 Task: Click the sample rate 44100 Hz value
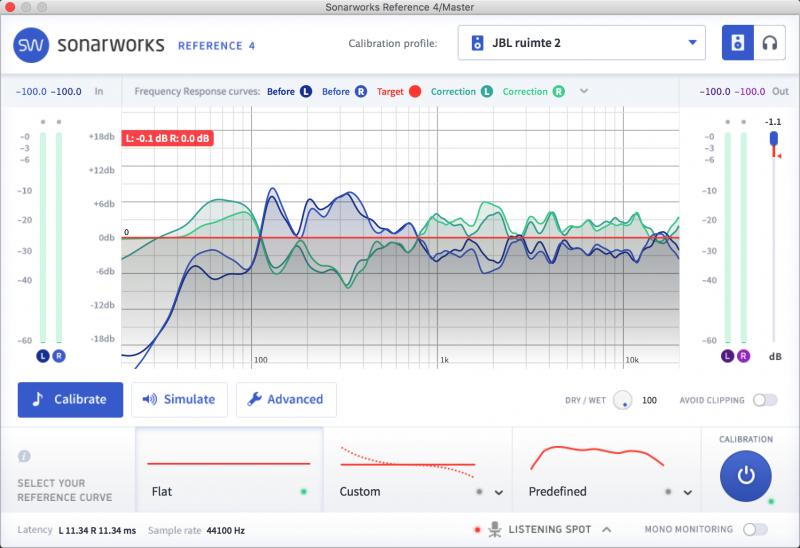click(x=226, y=531)
